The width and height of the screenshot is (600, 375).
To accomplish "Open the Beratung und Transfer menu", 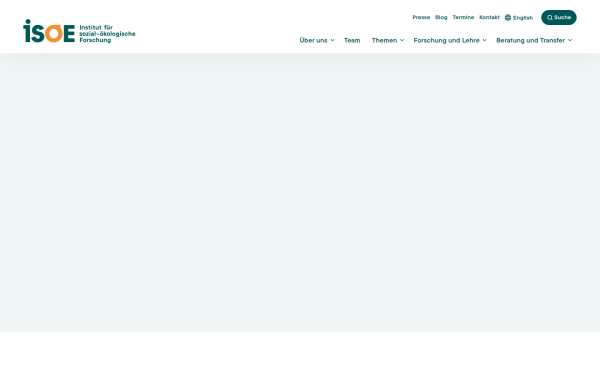I will (530, 40).
